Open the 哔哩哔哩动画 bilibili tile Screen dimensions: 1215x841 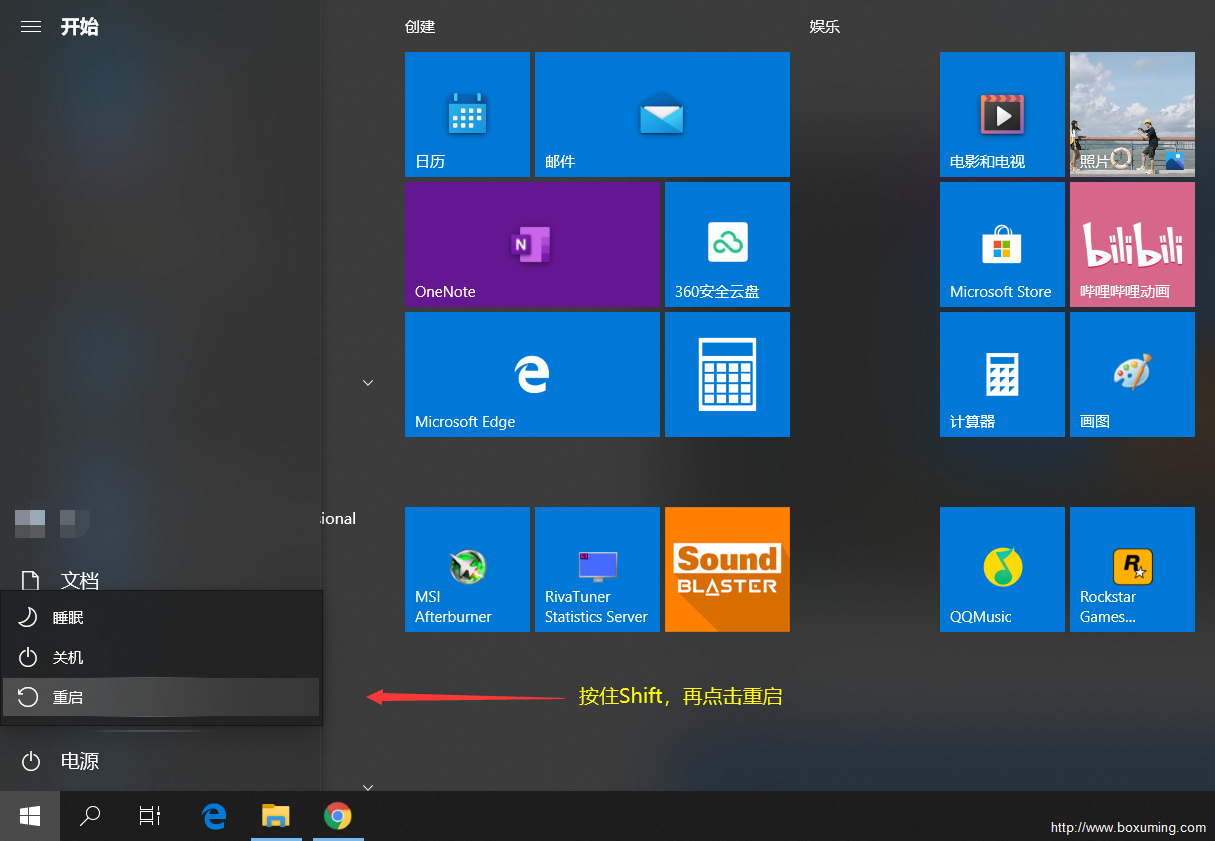click(1132, 244)
